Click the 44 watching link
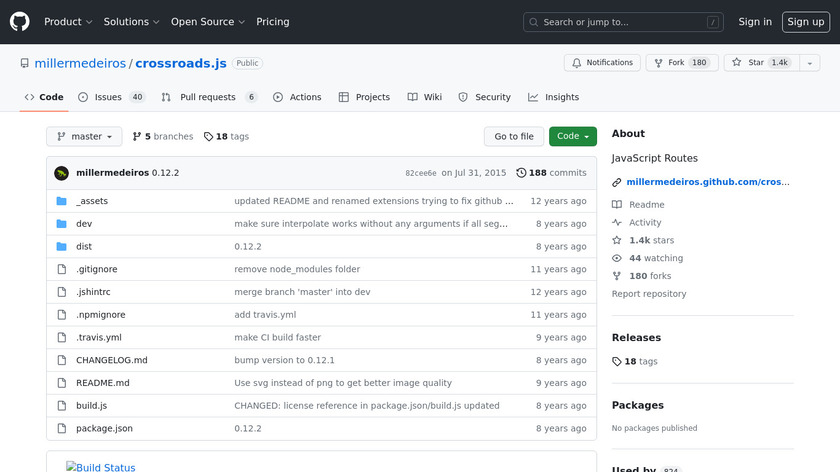Image resolution: width=840 pixels, height=472 pixels. 647,258
